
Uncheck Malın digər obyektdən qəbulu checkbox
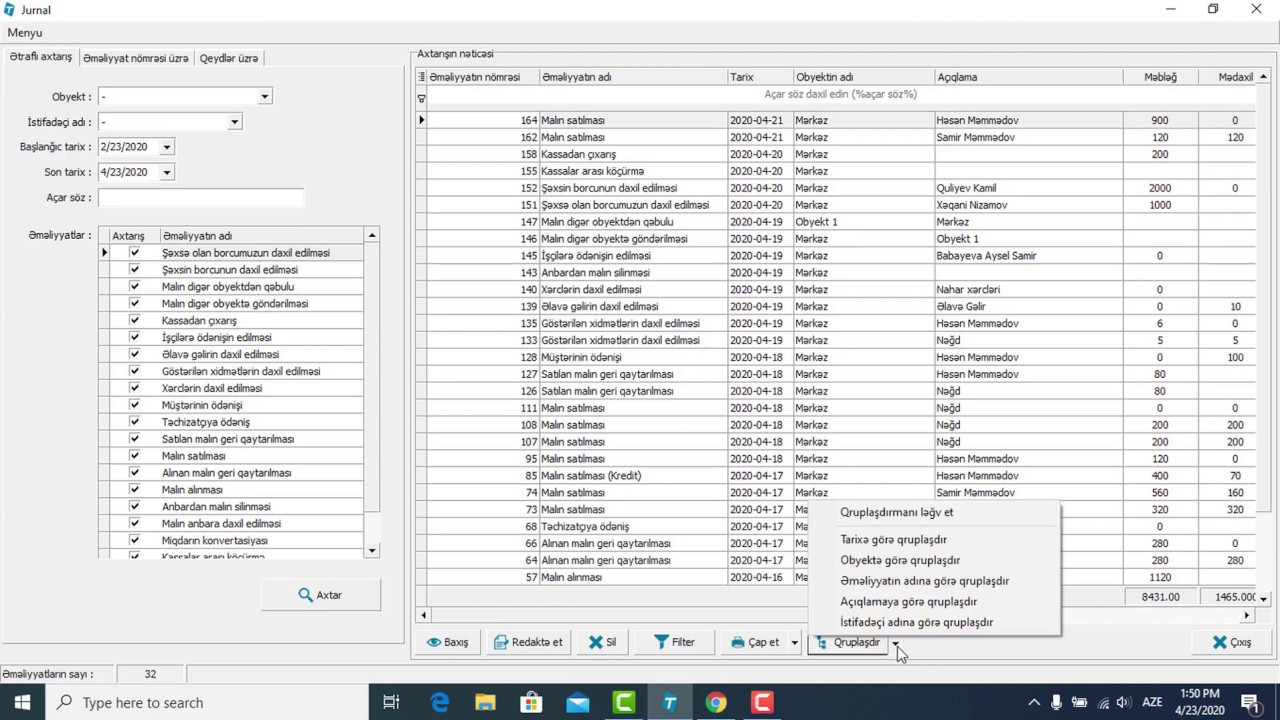[x=134, y=287]
